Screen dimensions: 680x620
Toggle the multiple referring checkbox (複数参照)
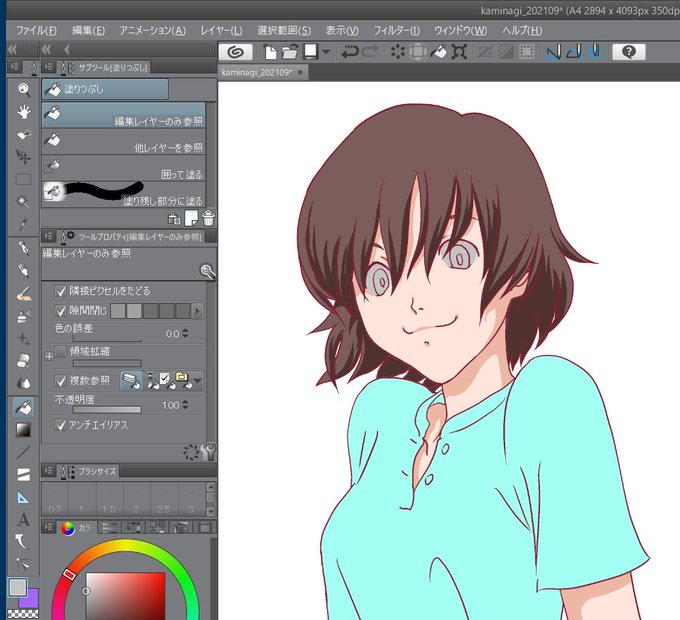click(61, 381)
